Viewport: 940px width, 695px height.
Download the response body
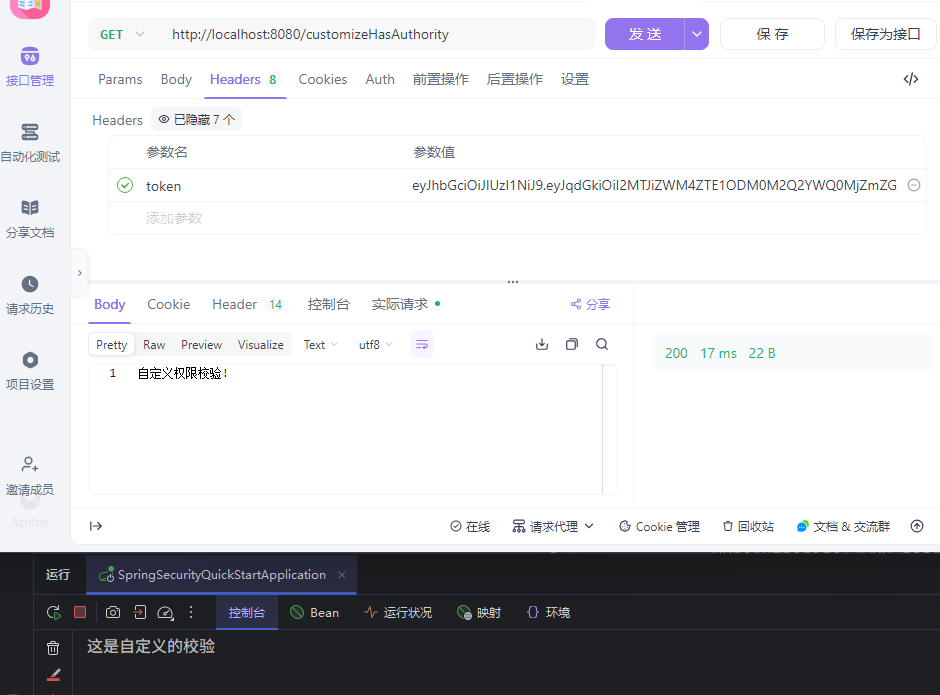[x=542, y=344]
